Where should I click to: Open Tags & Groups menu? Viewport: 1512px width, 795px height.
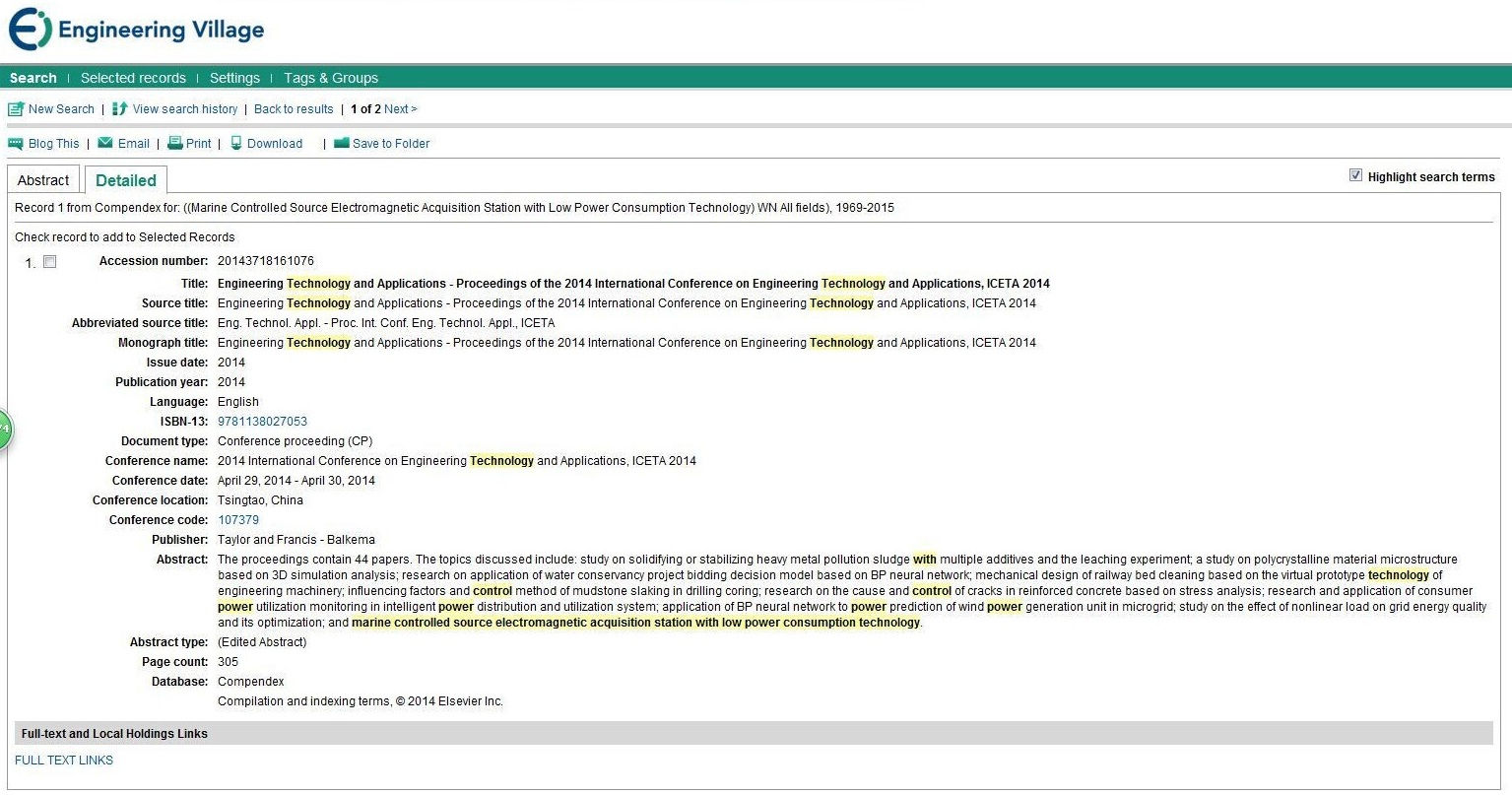click(x=331, y=78)
